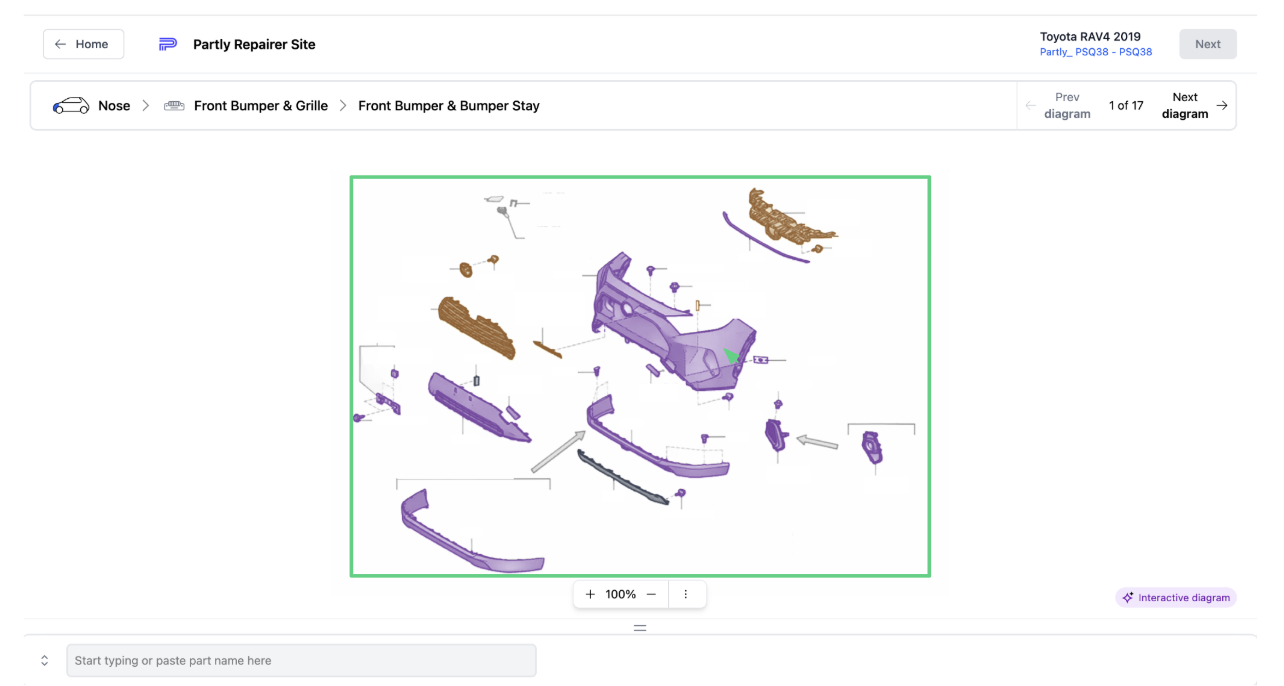Viewport: 1284px width, 686px height.
Task: Click the Home back button
Action: (x=83, y=44)
